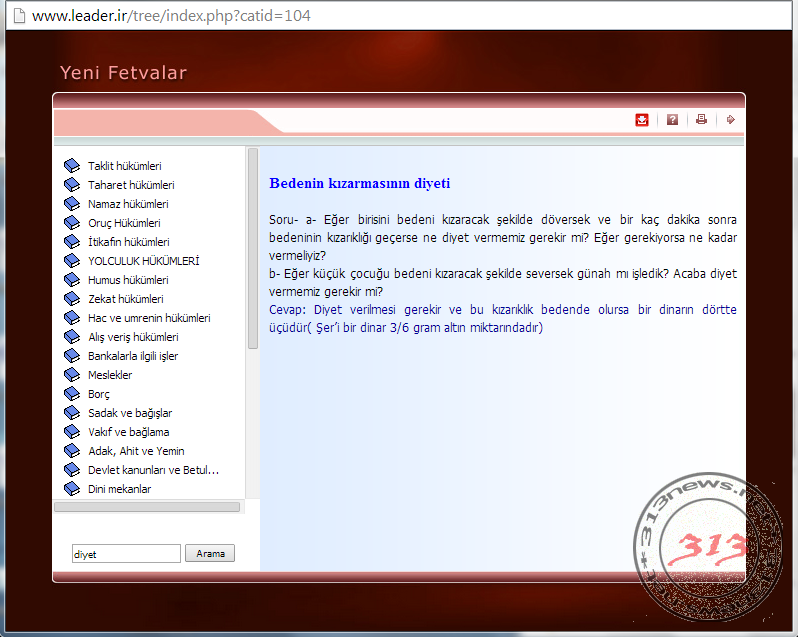The height and width of the screenshot is (637, 798).
Task: Open Vakıf ve bağlama category
Action: pyautogui.click(x=129, y=432)
